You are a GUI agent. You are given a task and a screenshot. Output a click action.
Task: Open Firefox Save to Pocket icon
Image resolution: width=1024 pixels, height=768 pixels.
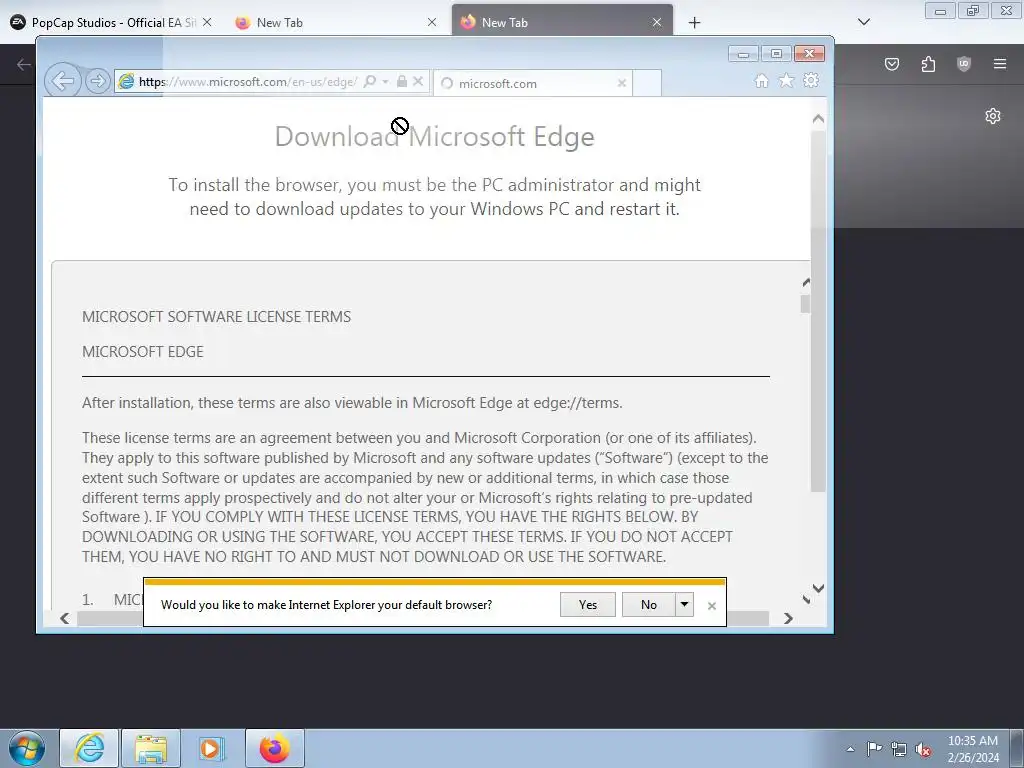pyautogui.click(x=892, y=64)
